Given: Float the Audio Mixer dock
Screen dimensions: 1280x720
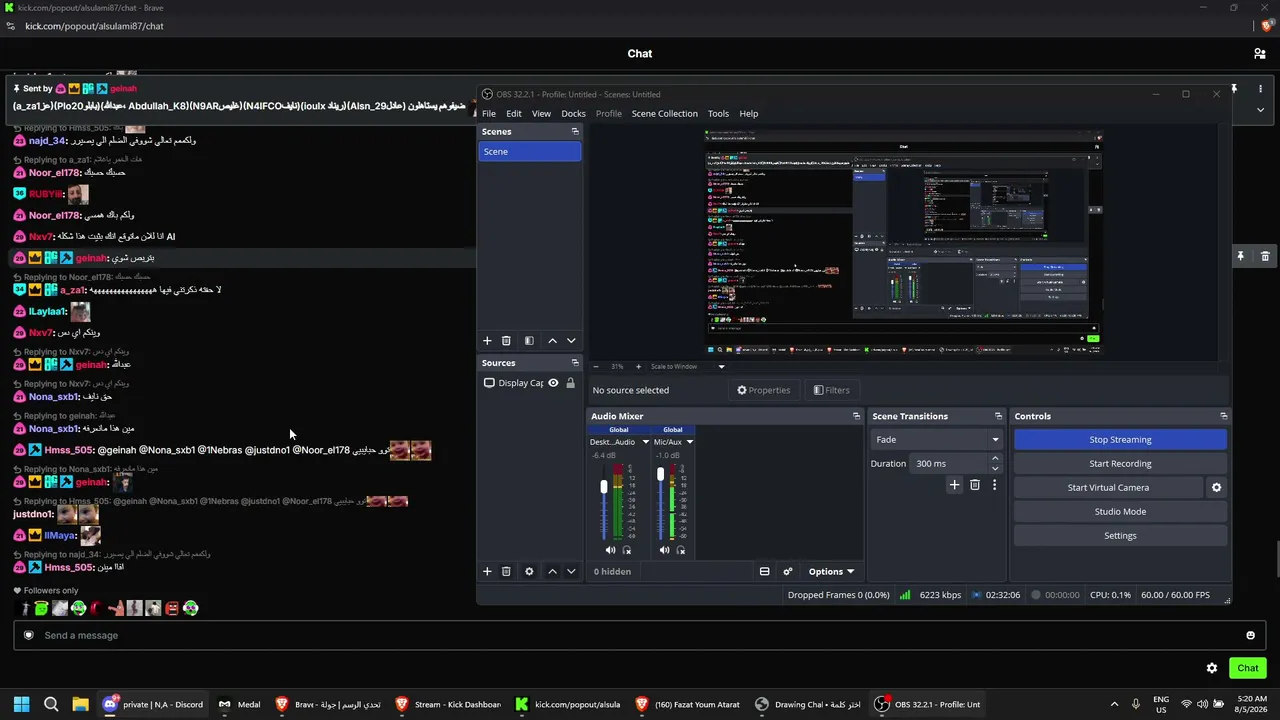Looking at the screenshot, I should pyautogui.click(x=856, y=416).
